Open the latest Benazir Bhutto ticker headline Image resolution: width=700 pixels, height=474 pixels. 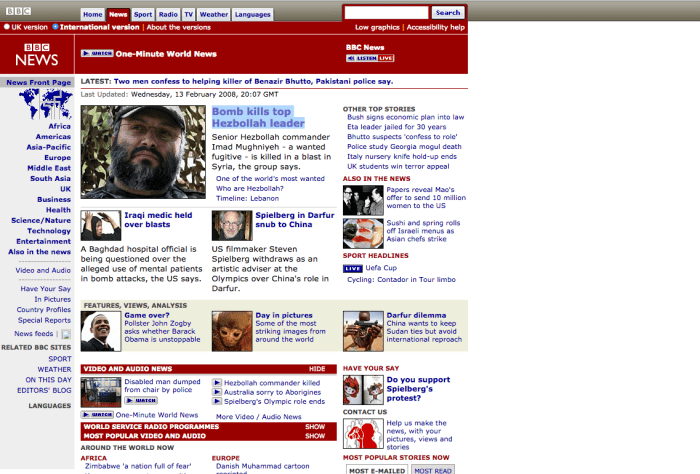[x=253, y=81]
